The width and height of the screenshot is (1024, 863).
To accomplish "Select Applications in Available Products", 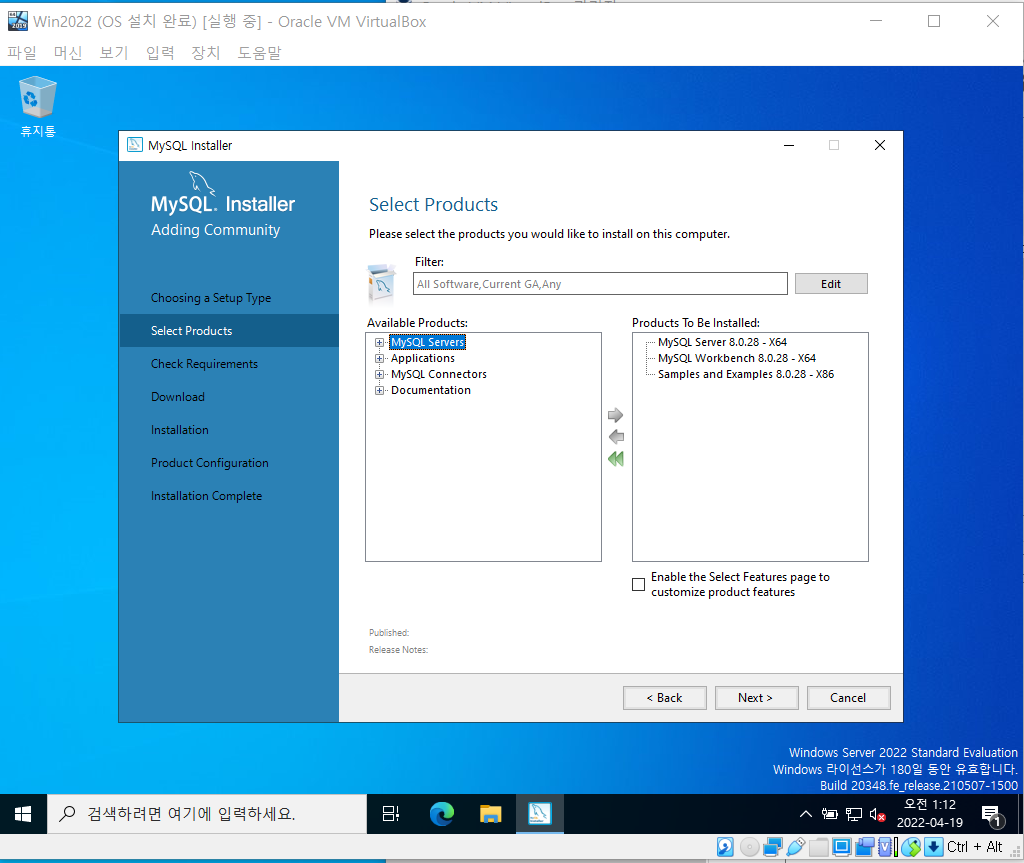I will (x=423, y=358).
